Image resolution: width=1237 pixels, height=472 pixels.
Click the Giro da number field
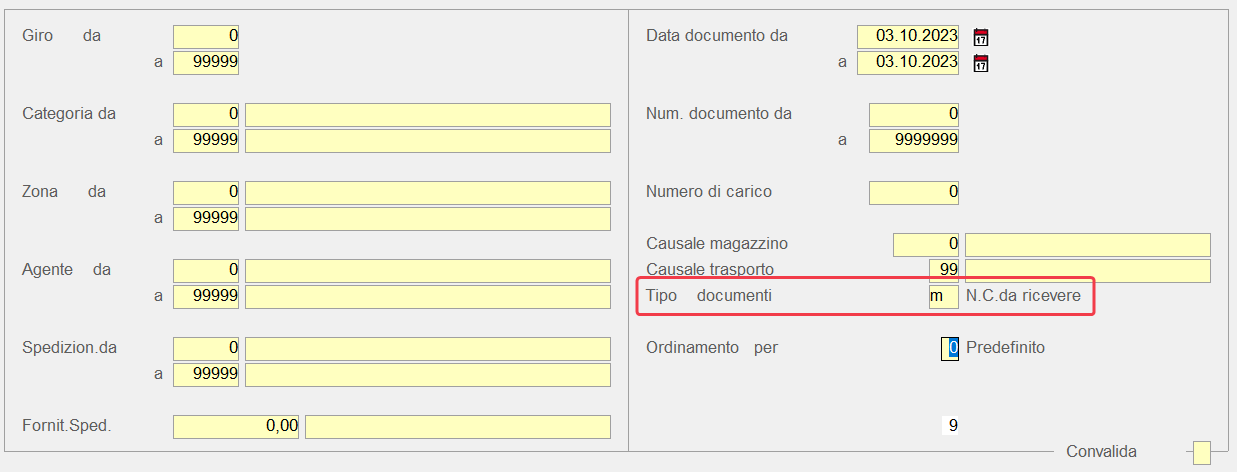[x=206, y=37]
